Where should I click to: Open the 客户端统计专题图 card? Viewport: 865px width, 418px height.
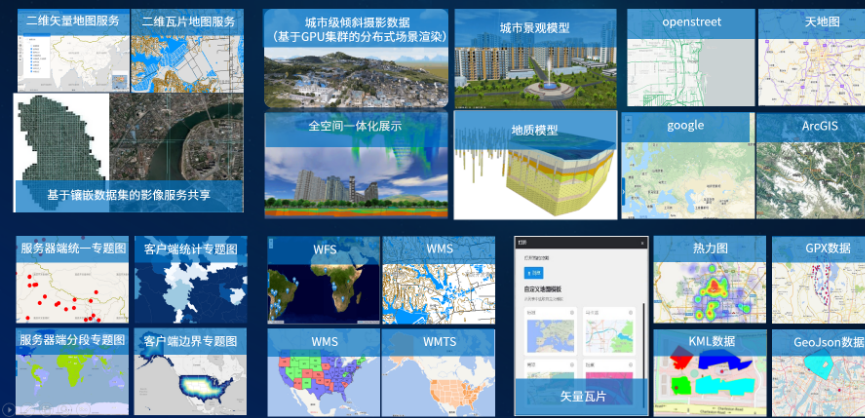point(191,280)
